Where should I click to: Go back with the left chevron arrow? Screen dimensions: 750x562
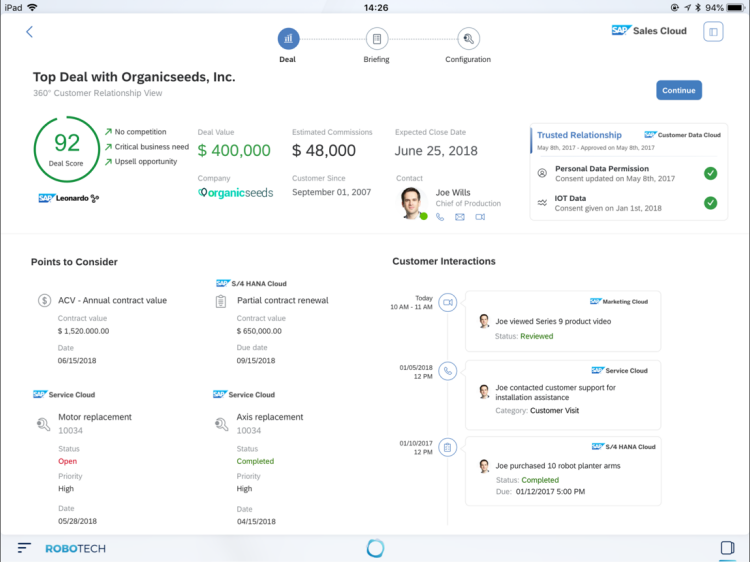(x=29, y=32)
